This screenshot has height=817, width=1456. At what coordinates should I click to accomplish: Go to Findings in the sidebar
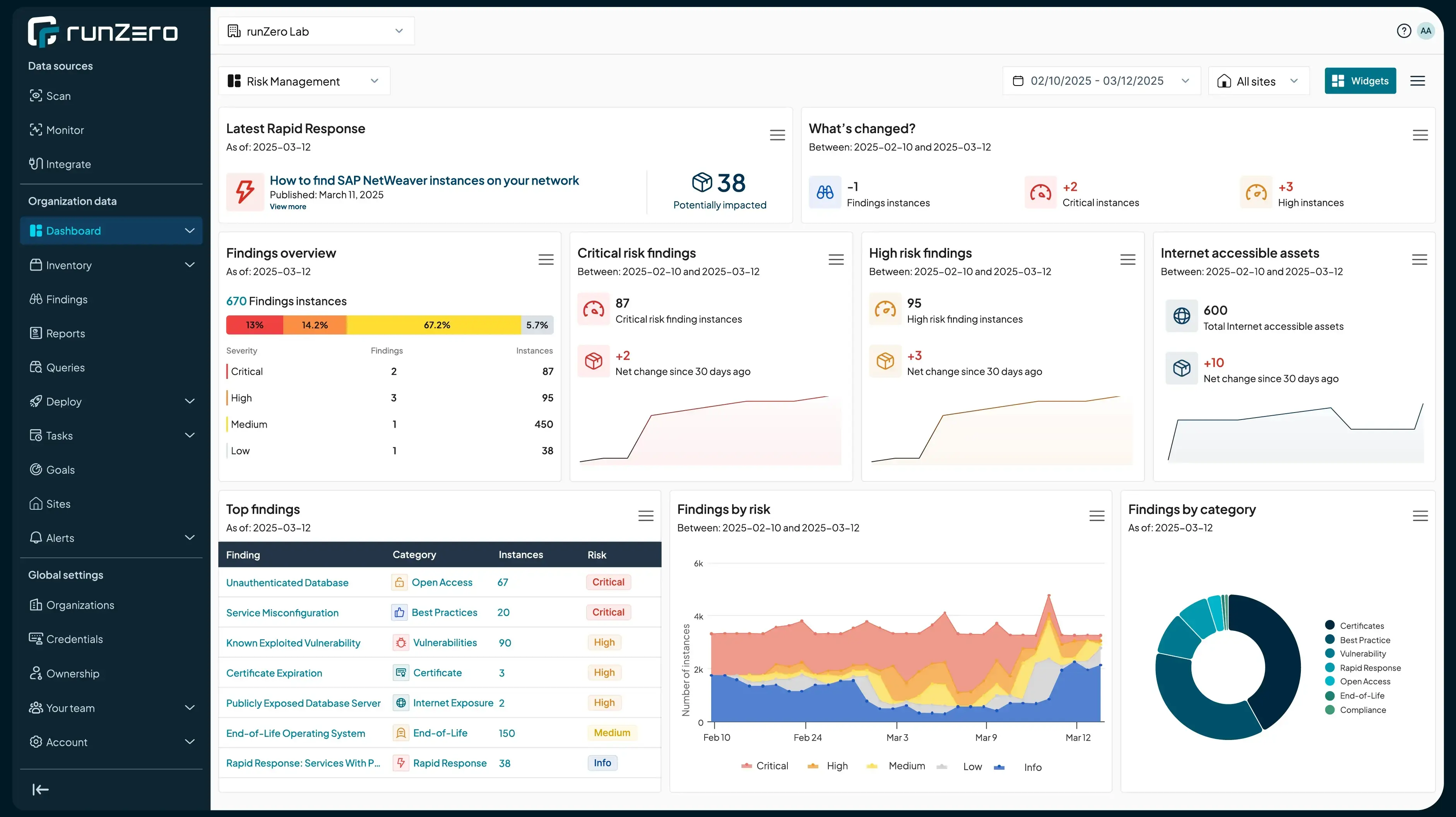coord(67,299)
